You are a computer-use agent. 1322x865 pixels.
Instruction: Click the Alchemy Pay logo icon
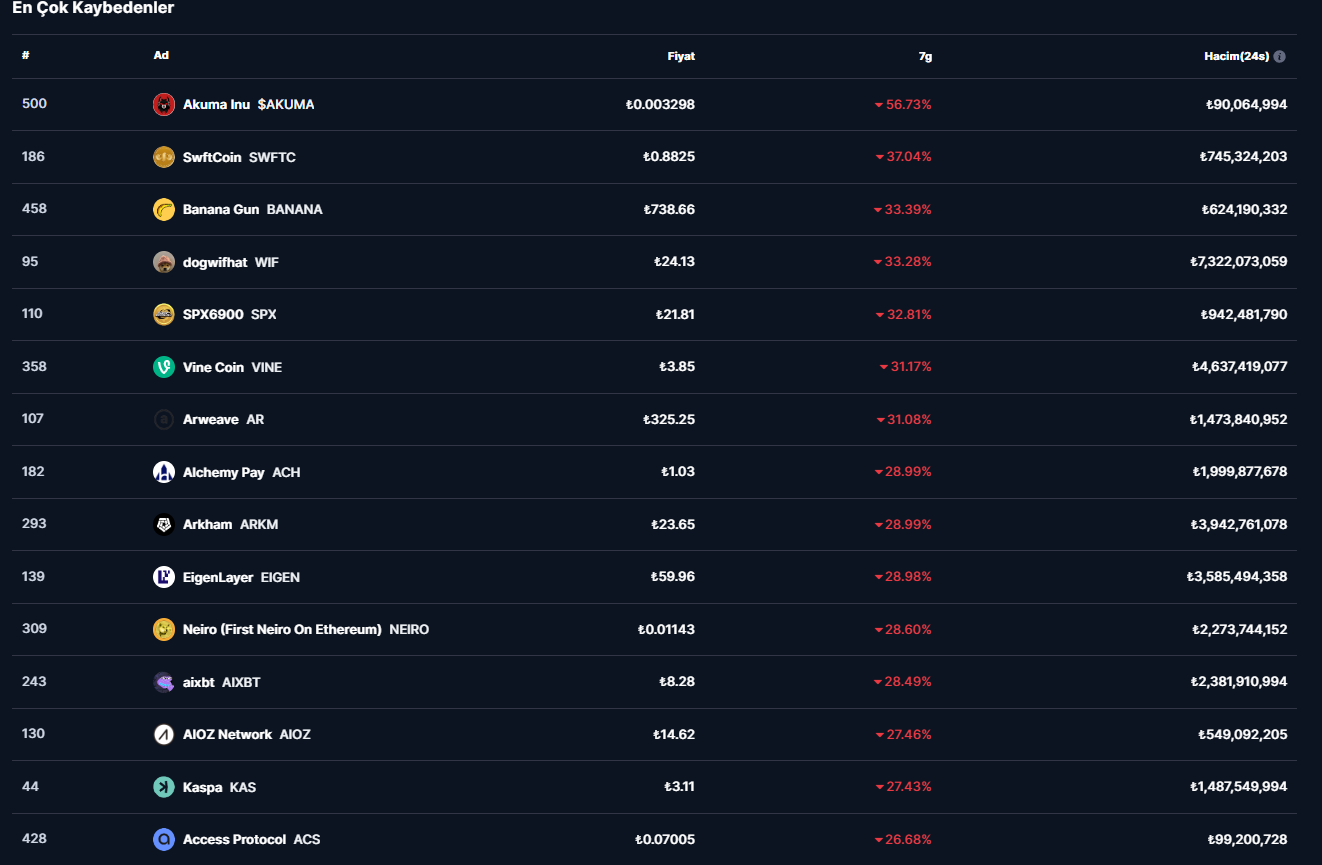(164, 472)
